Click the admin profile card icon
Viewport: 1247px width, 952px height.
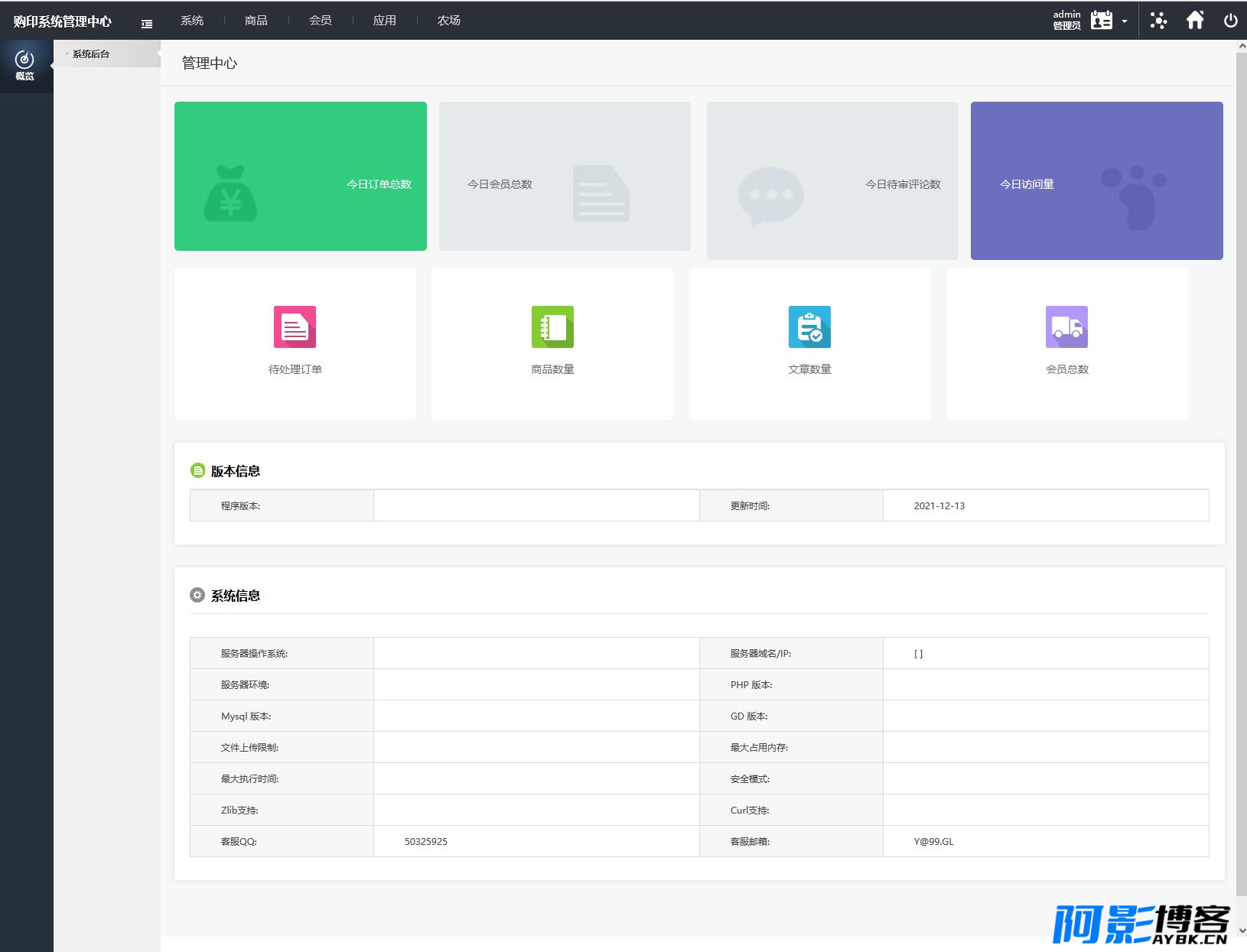[1102, 21]
